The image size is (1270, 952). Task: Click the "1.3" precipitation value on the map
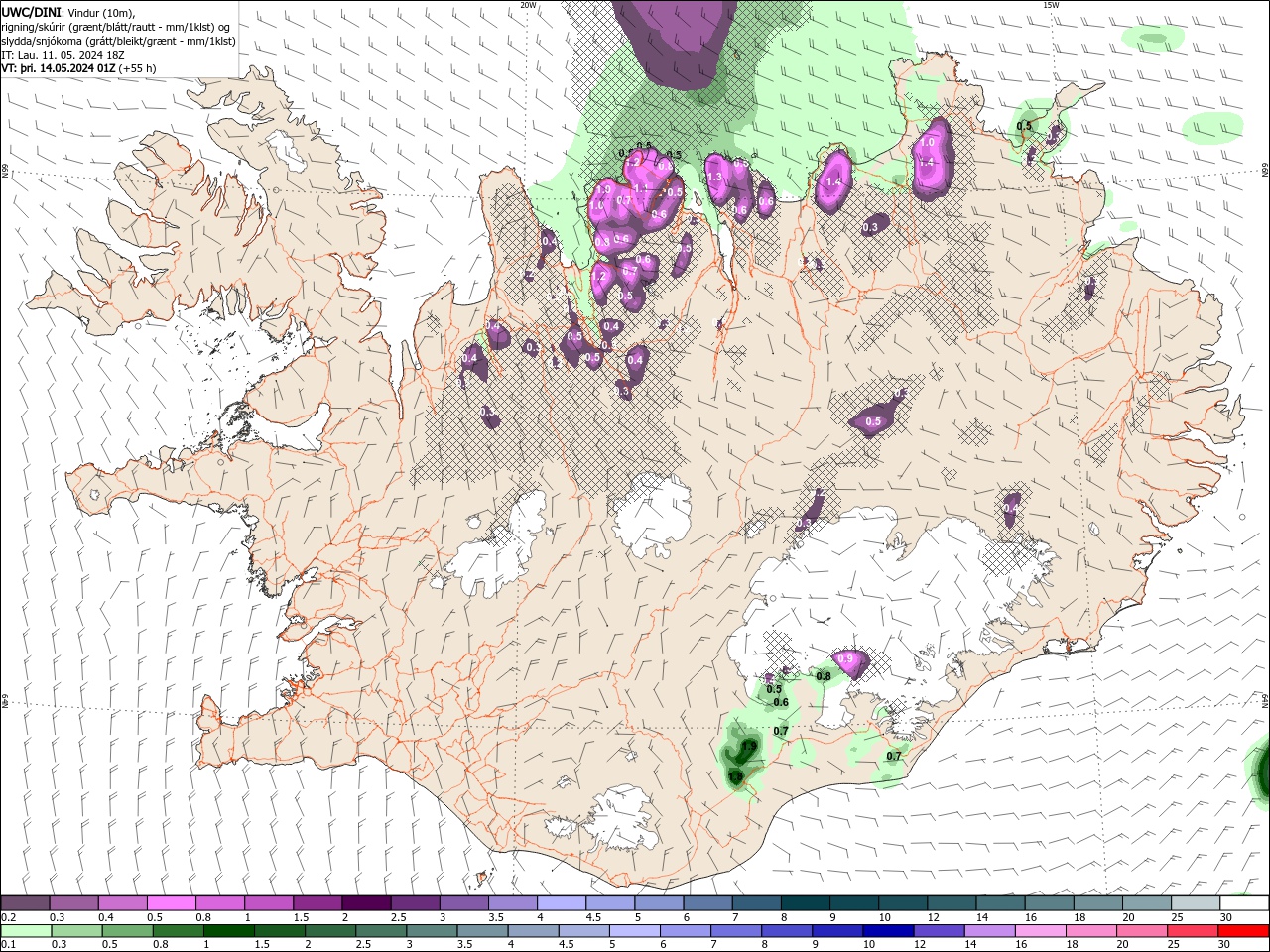(x=714, y=177)
